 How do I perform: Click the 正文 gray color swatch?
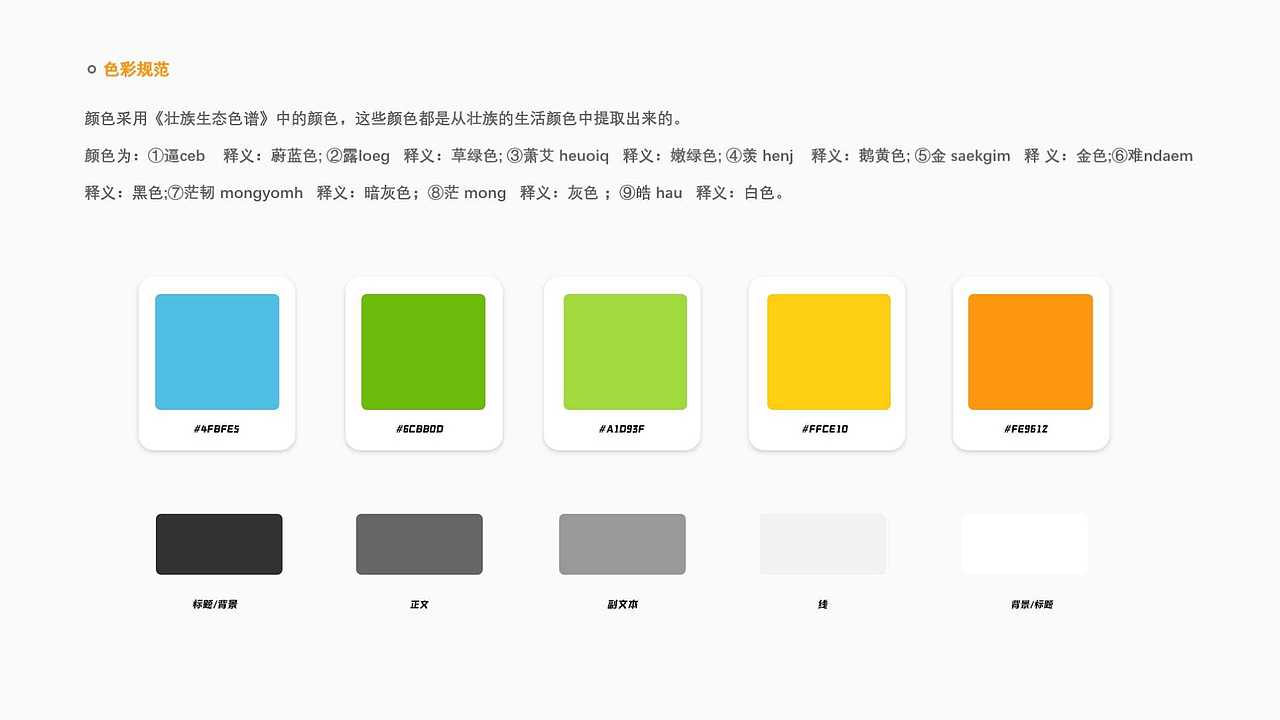click(419, 543)
